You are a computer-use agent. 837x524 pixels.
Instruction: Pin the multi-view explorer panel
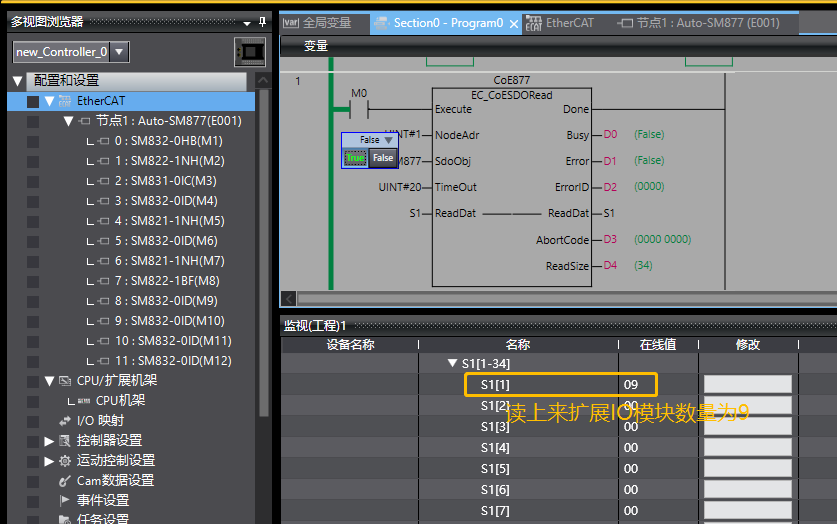coord(262,22)
